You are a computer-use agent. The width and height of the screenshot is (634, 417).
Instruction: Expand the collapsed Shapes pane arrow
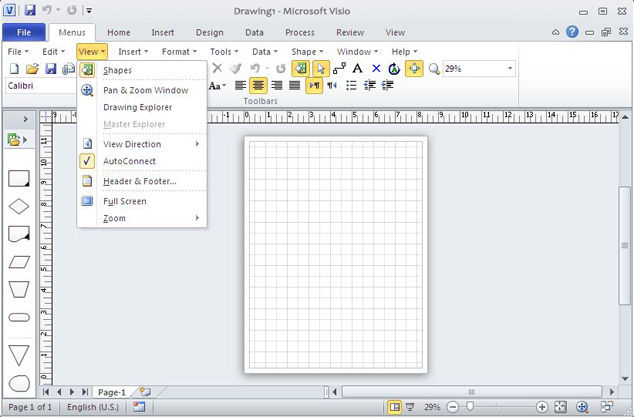[x=25, y=119]
